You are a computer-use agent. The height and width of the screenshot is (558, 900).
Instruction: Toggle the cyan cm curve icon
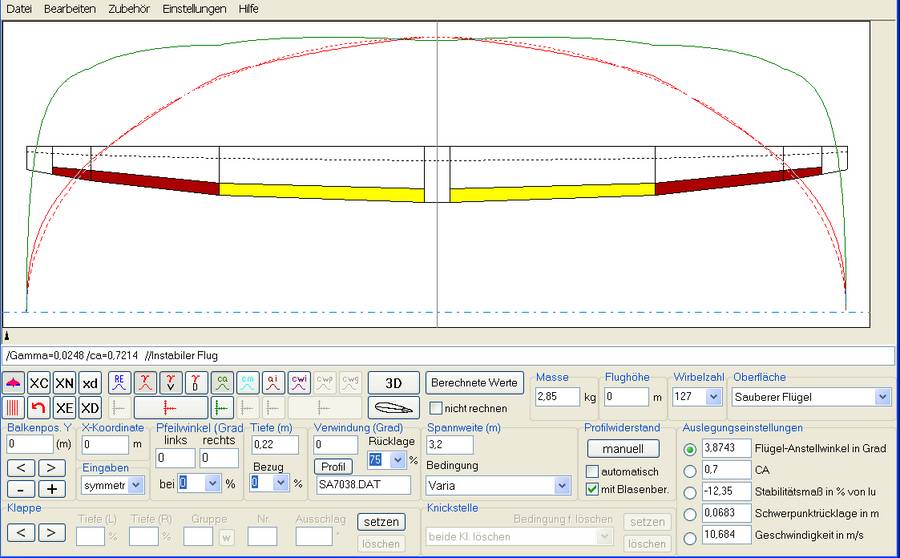(x=248, y=383)
